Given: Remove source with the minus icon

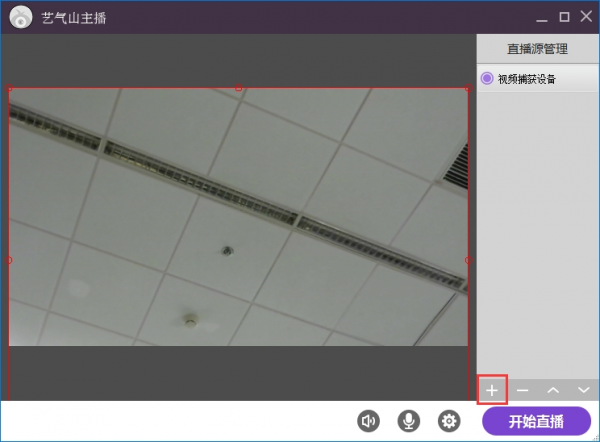Looking at the screenshot, I should 522,390.
